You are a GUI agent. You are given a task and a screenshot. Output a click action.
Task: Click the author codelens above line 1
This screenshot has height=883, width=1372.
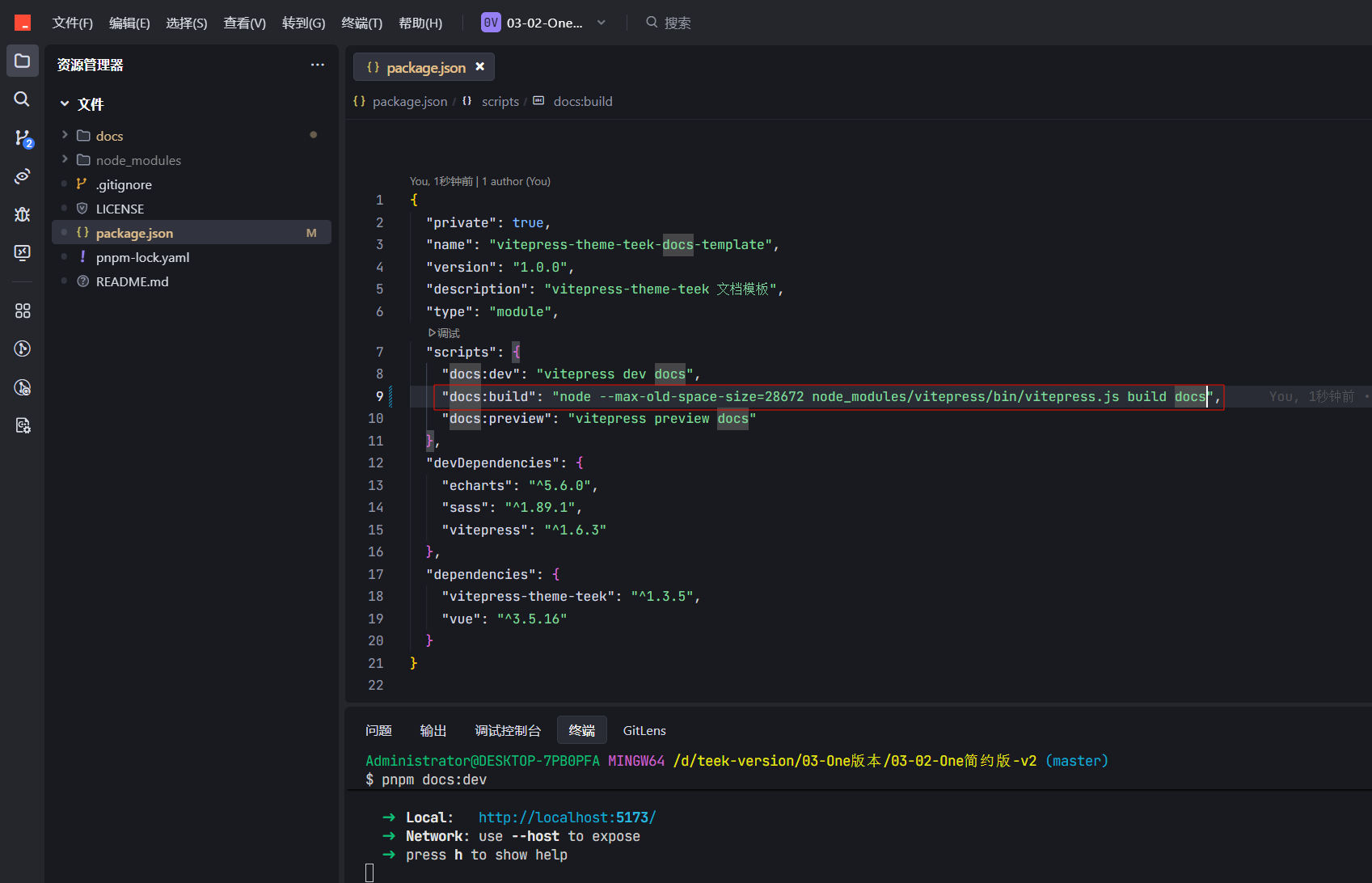(x=480, y=181)
